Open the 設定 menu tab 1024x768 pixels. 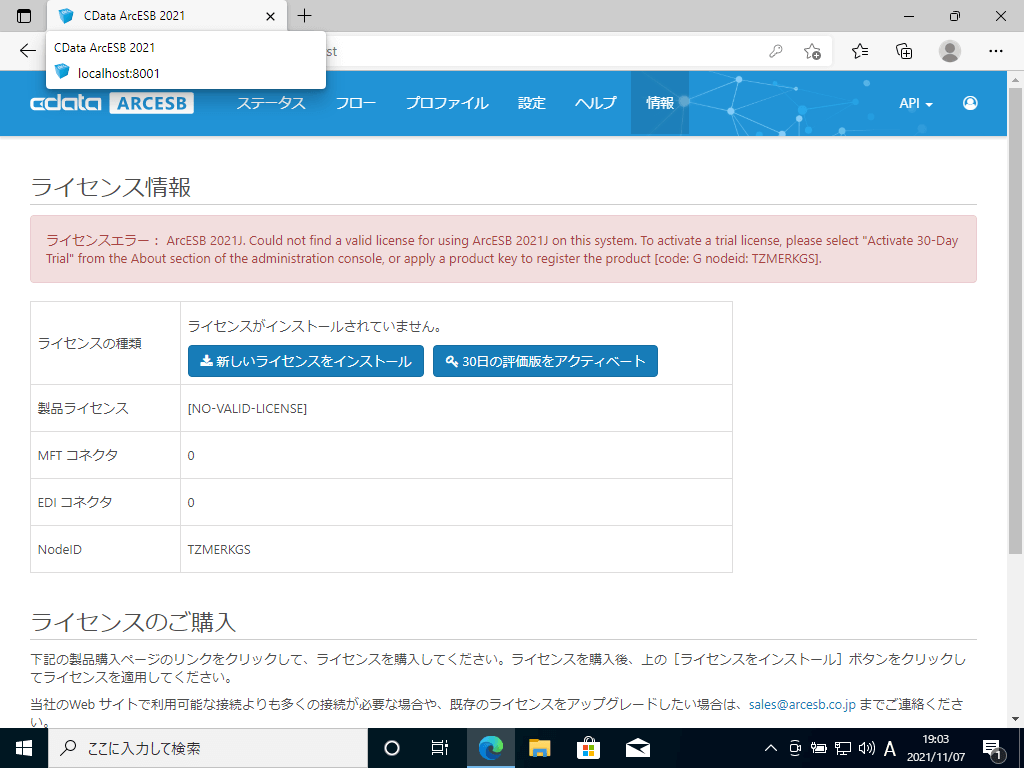pyautogui.click(x=532, y=103)
